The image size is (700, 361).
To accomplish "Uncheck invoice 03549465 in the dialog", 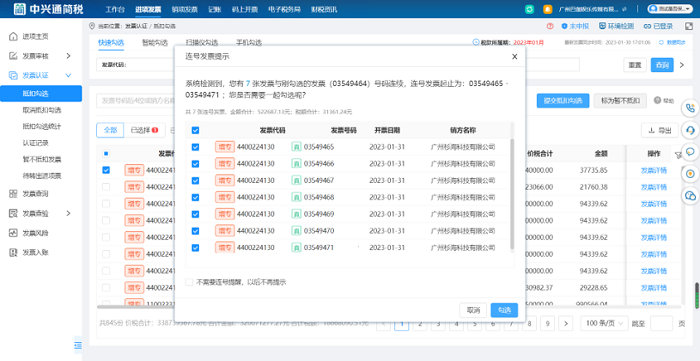I will [x=195, y=147].
